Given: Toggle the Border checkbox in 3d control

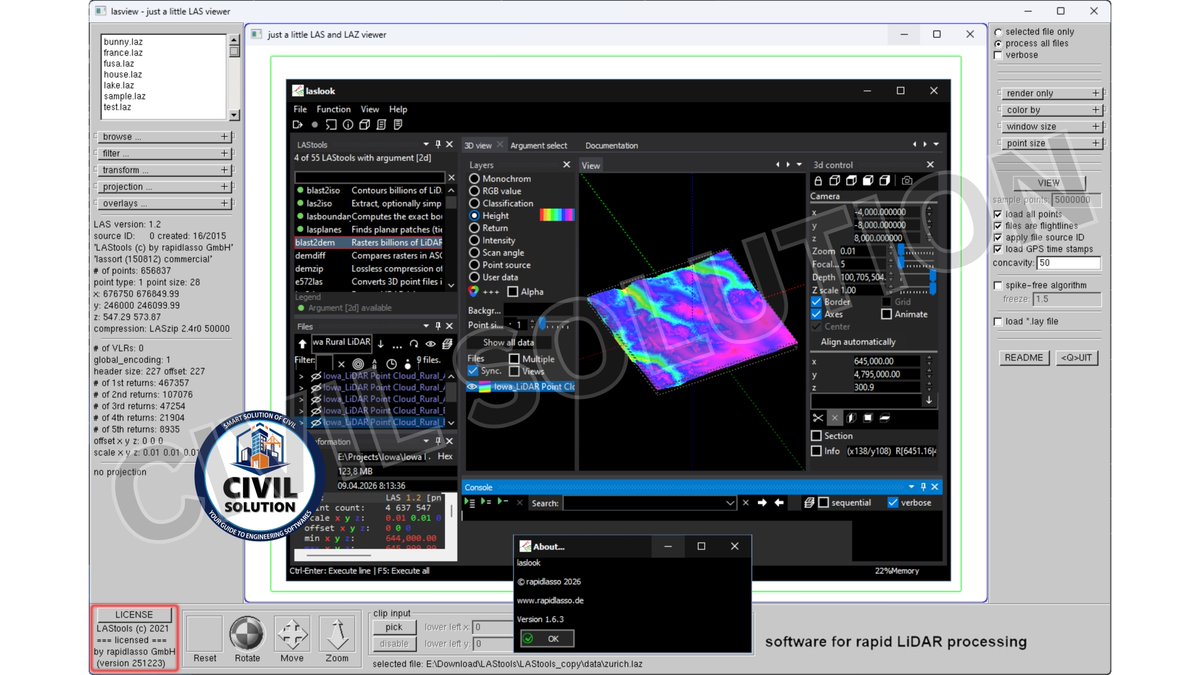Looking at the screenshot, I should point(816,302).
